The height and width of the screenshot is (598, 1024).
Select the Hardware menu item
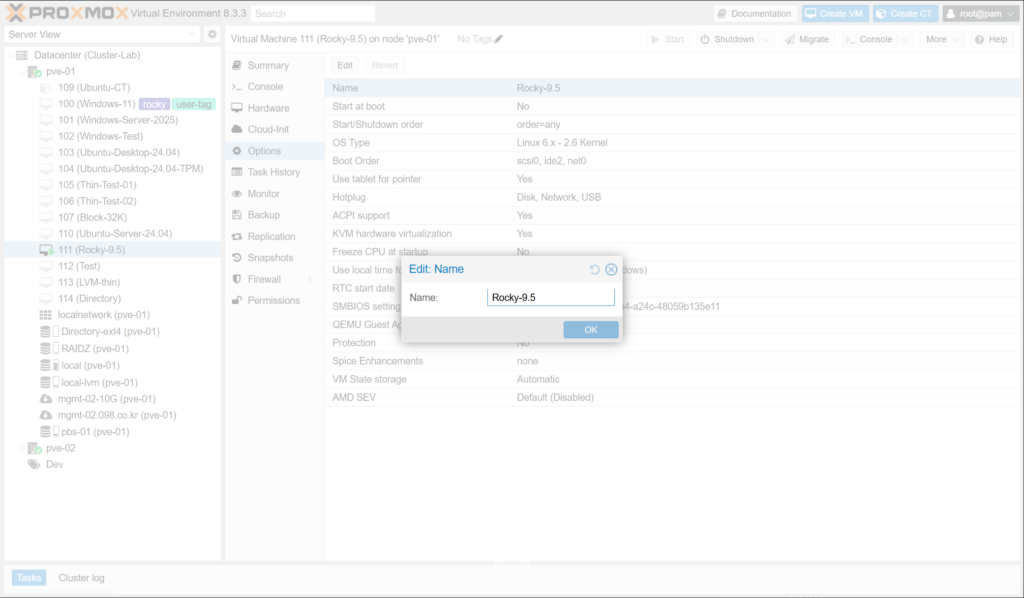pyautogui.click(x=268, y=108)
